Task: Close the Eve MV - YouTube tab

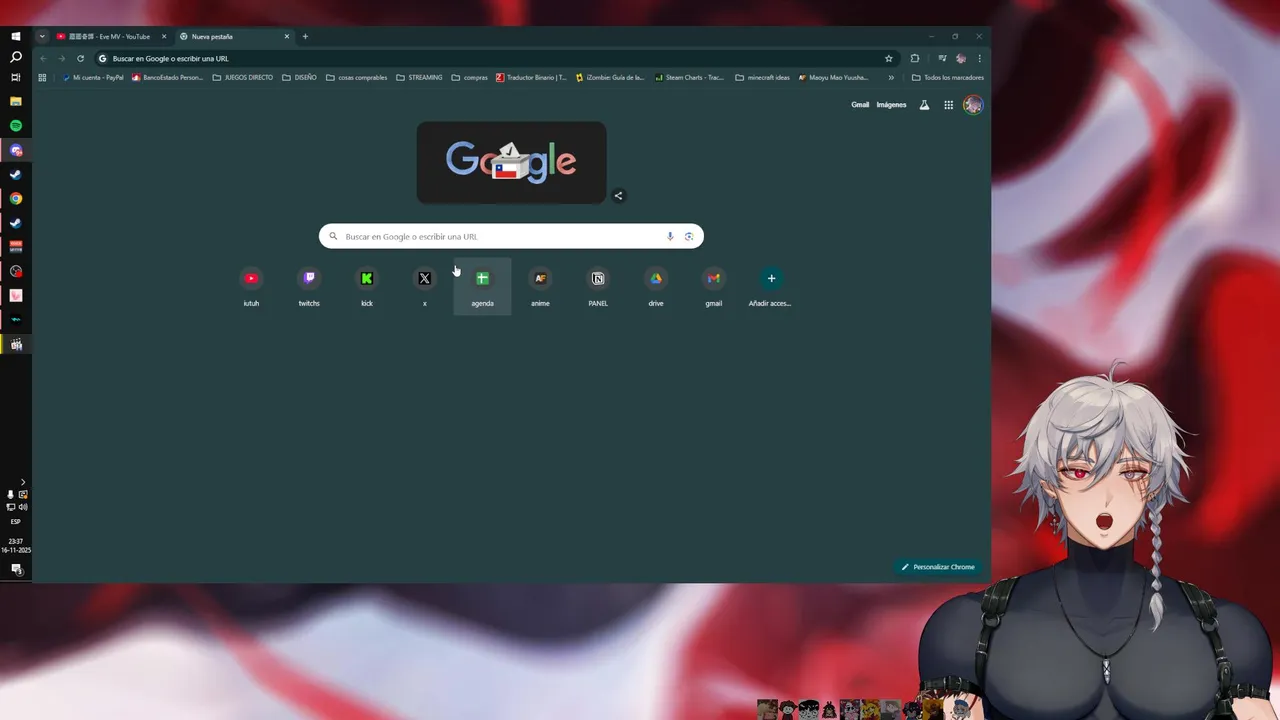Action: pos(164,36)
